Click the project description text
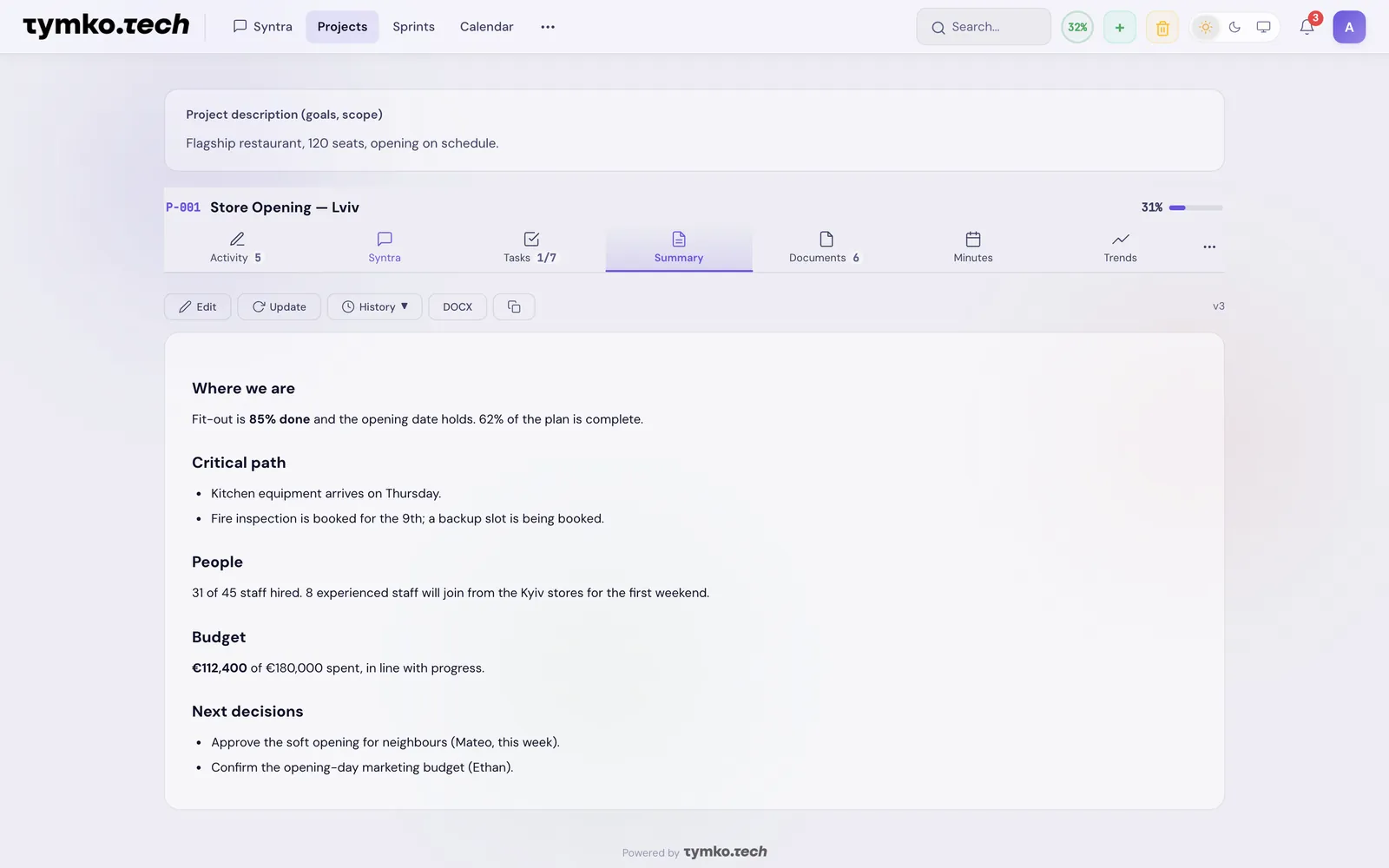Image resolution: width=1389 pixels, height=868 pixels. tap(342, 143)
